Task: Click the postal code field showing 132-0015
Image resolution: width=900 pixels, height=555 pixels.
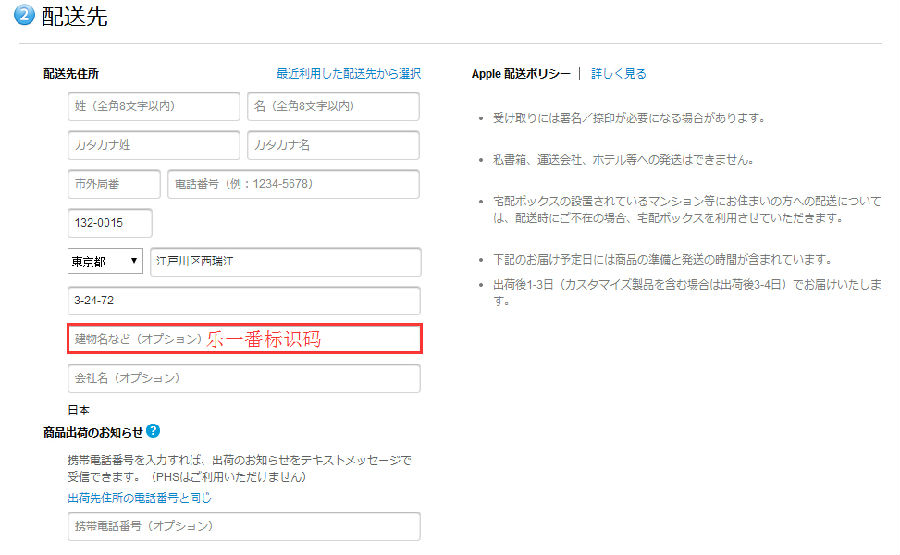Action: (110, 223)
